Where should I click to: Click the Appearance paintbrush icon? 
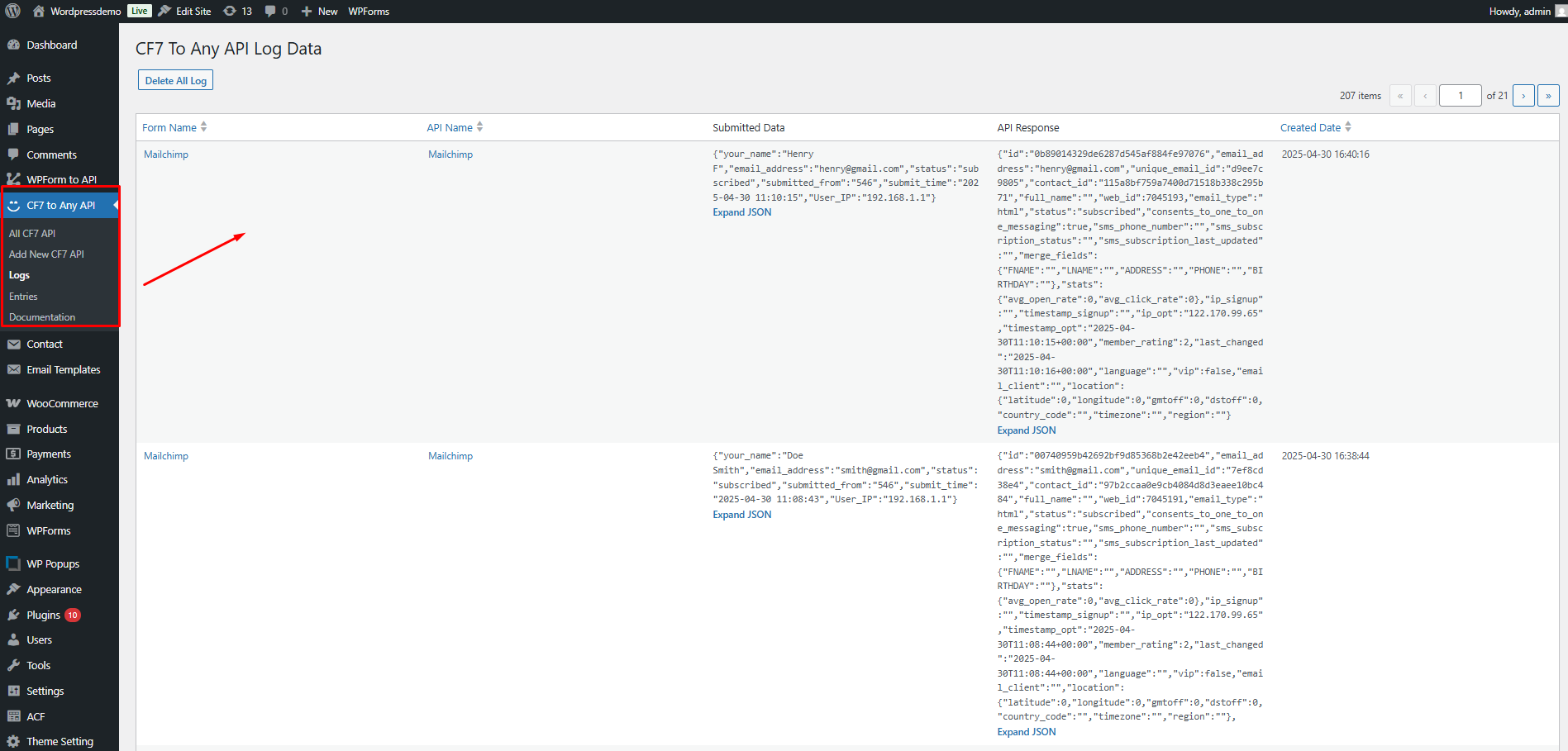coord(13,589)
